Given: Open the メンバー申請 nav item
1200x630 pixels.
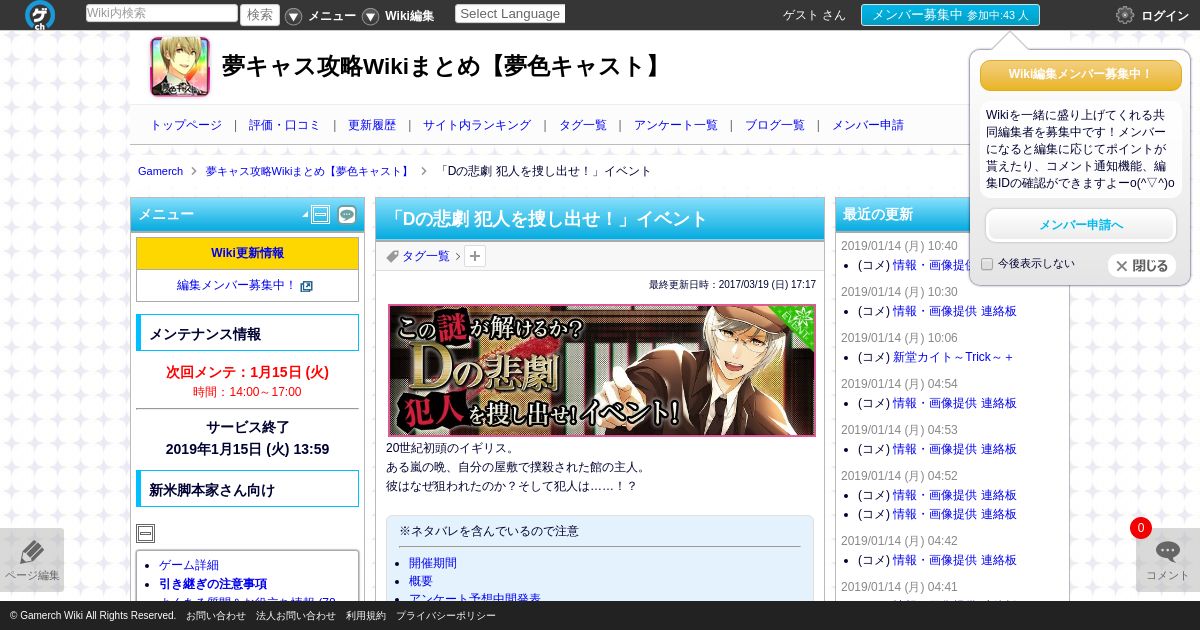Looking at the screenshot, I should click(868, 125).
